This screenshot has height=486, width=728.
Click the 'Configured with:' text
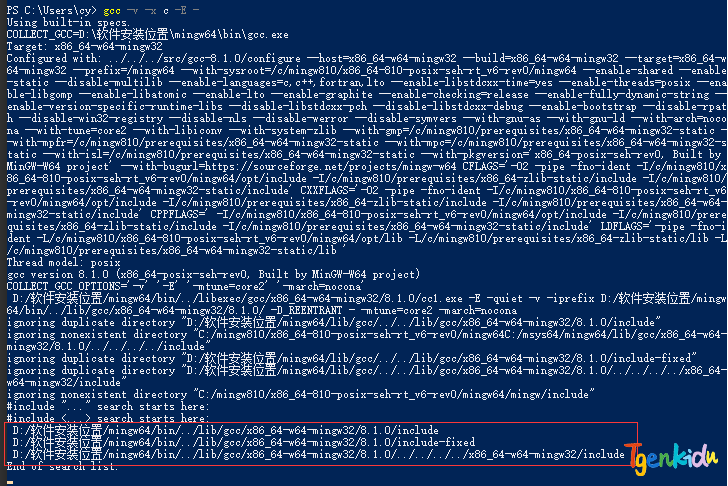click(x=54, y=58)
